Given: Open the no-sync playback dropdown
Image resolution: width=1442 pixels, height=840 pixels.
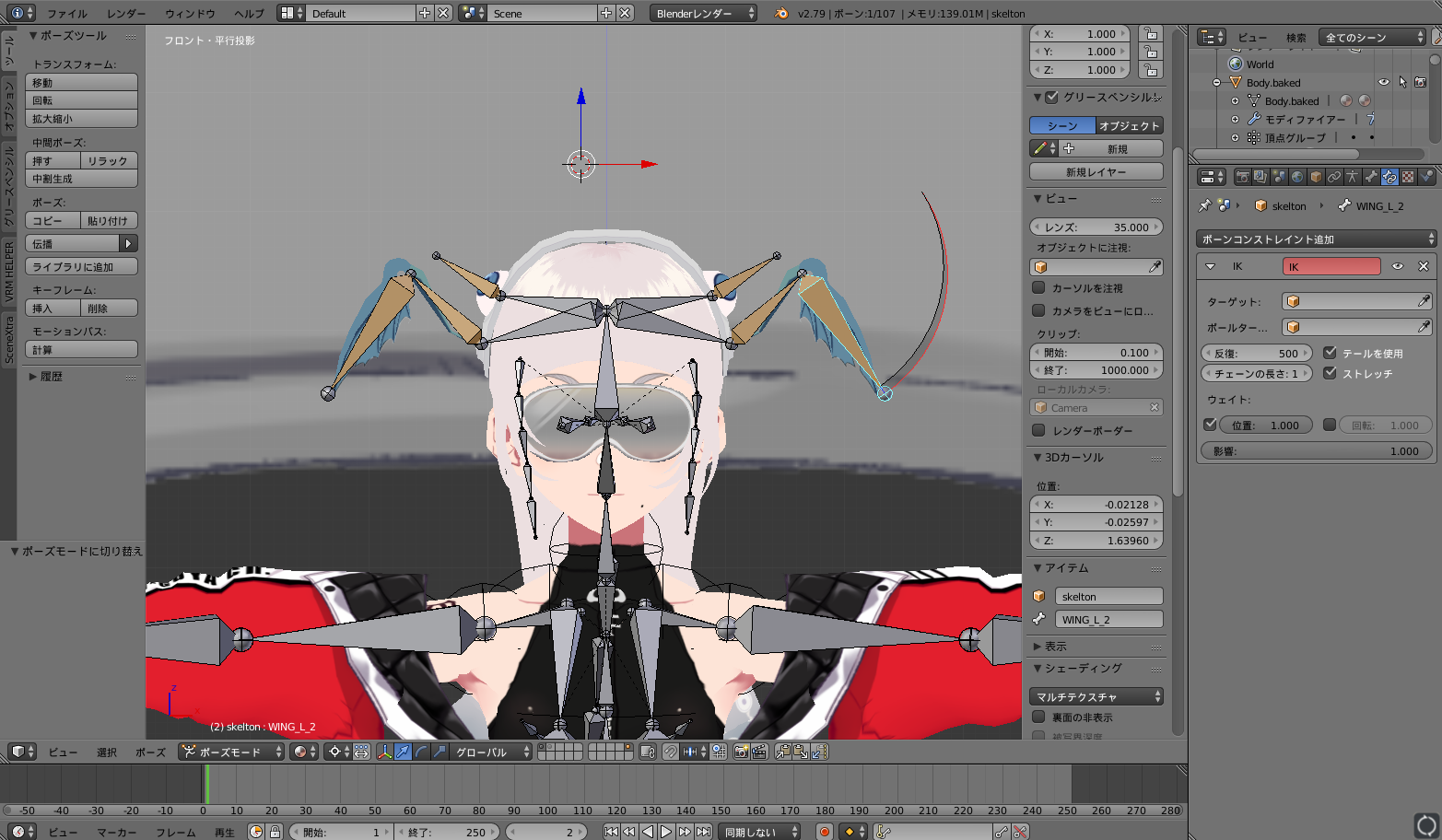Looking at the screenshot, I should [x=759, y=832].
